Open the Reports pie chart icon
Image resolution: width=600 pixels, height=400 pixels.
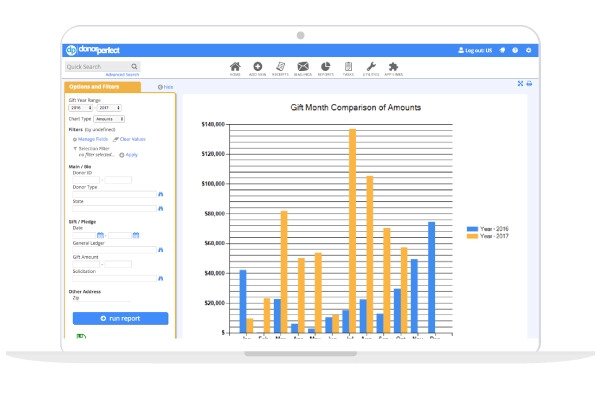pos(325,67)
